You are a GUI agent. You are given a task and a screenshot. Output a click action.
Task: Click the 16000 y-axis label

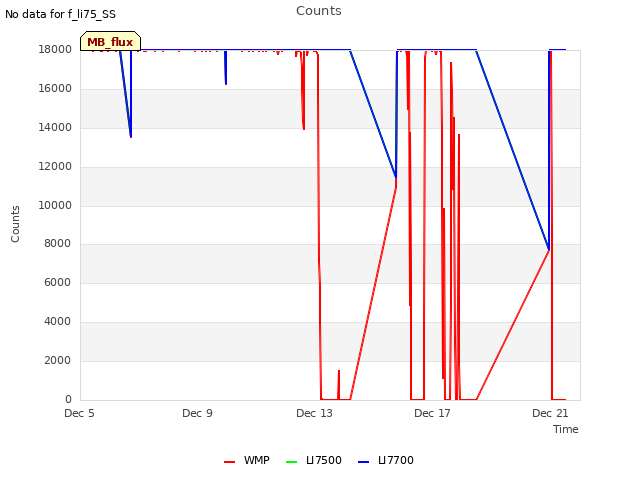55,89
